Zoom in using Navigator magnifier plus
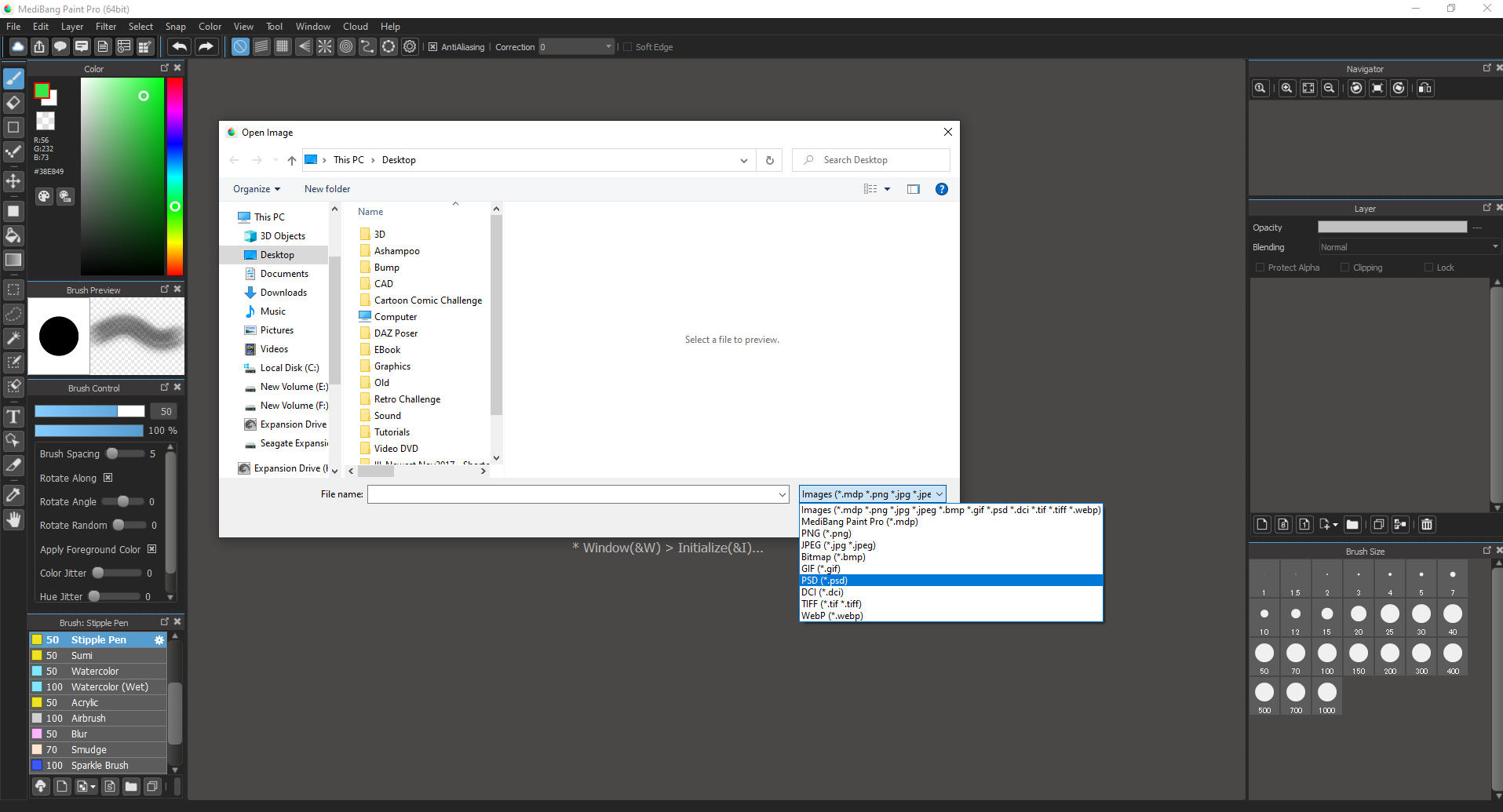 tap(1287, 88)
